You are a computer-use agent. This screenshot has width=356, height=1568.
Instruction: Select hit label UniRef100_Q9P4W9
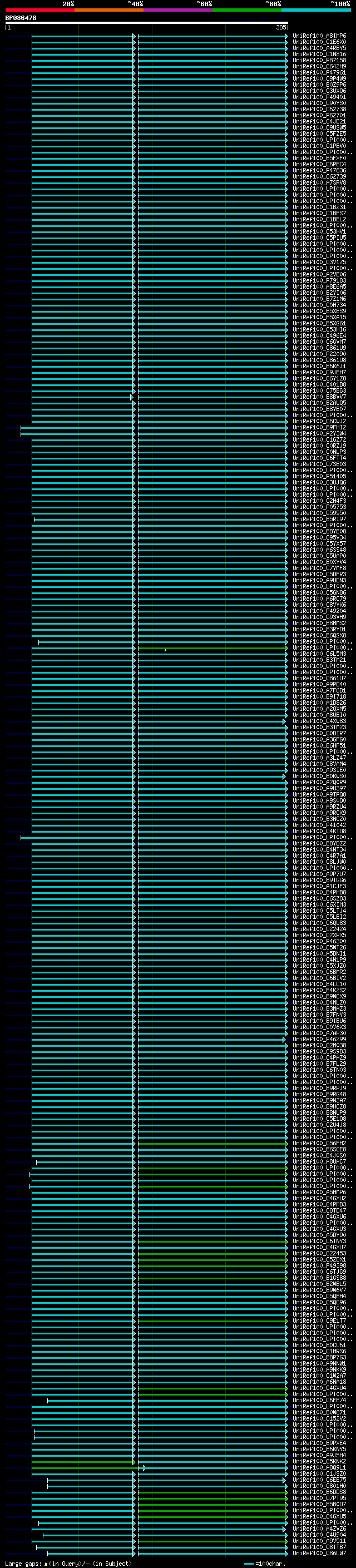(x=319, y=78)
